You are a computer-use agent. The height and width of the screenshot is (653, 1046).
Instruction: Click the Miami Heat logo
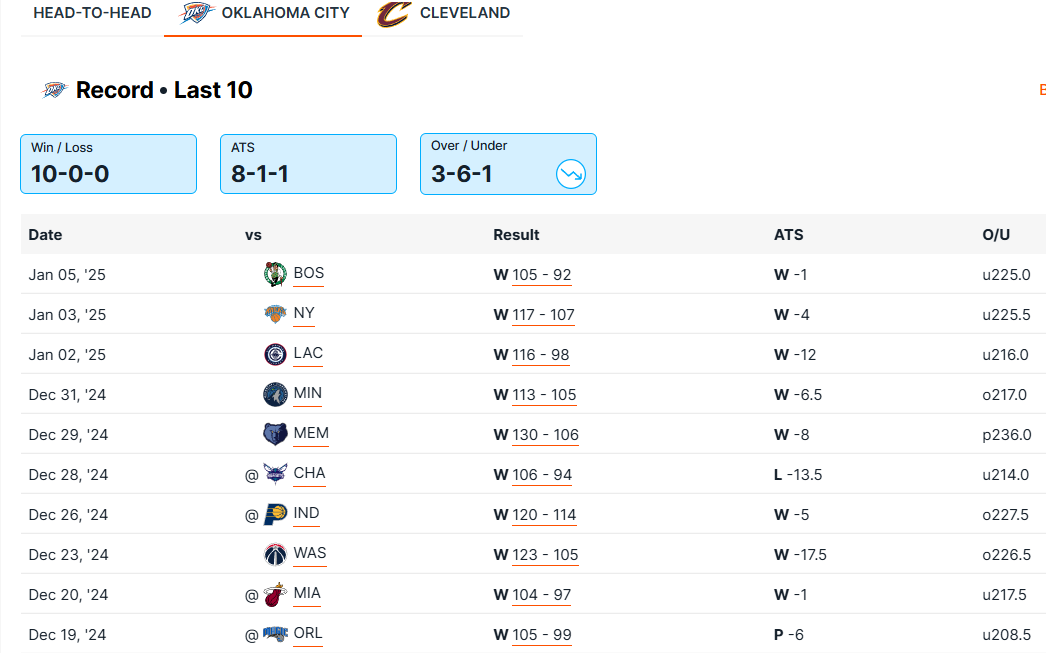[x=275, y=594]
